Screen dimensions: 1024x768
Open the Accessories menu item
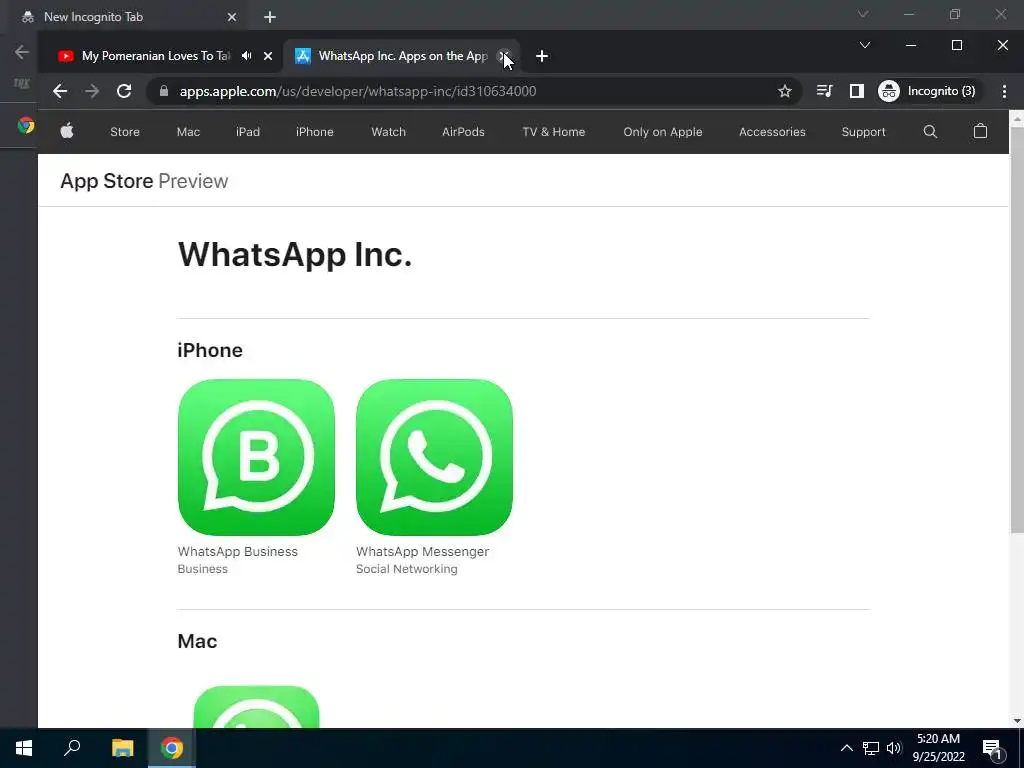coord(772,131)
